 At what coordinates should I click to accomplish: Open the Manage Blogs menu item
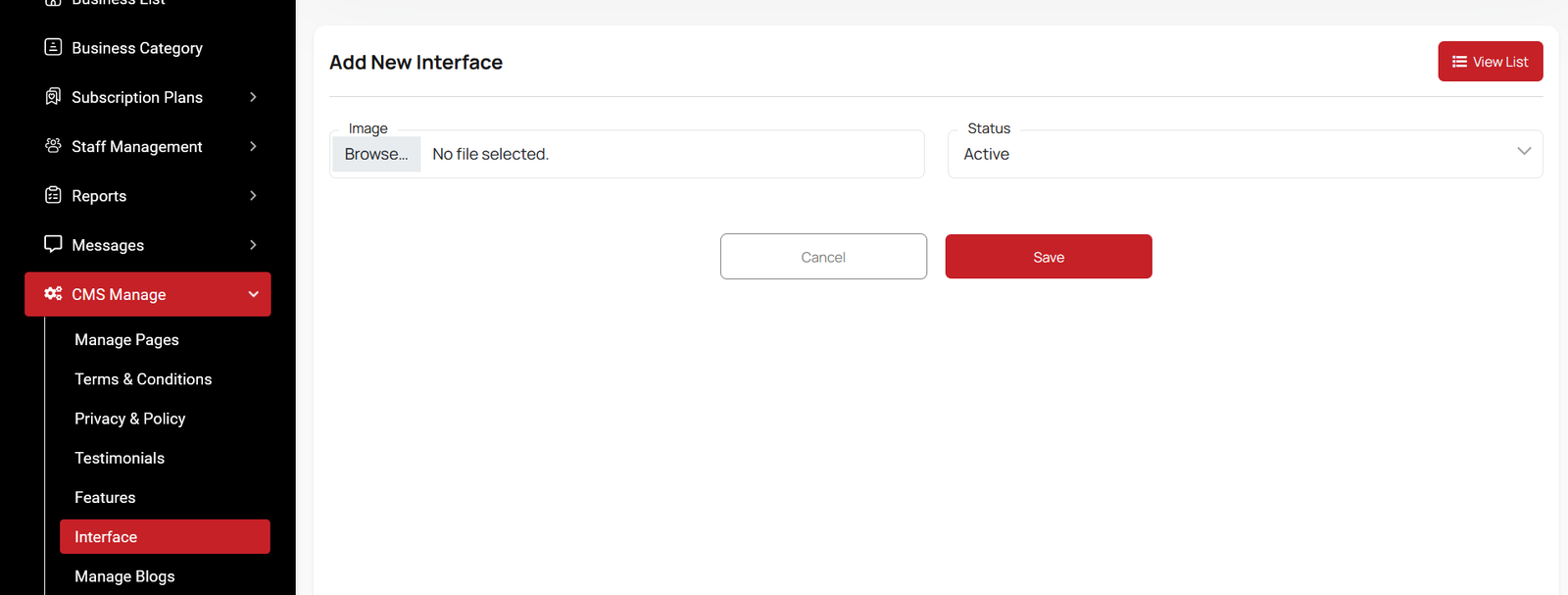tap(124, 576)
